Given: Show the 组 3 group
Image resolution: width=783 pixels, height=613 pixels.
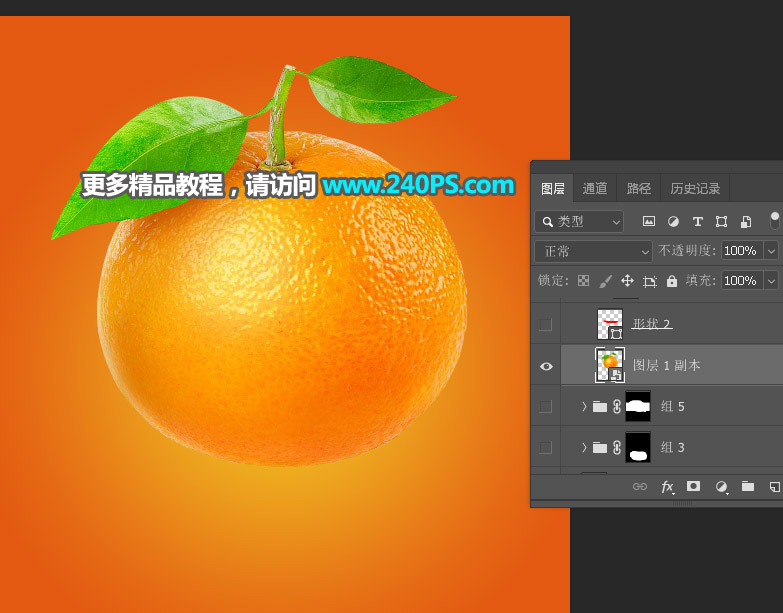Looking at the screenshot, I should 545,447.
